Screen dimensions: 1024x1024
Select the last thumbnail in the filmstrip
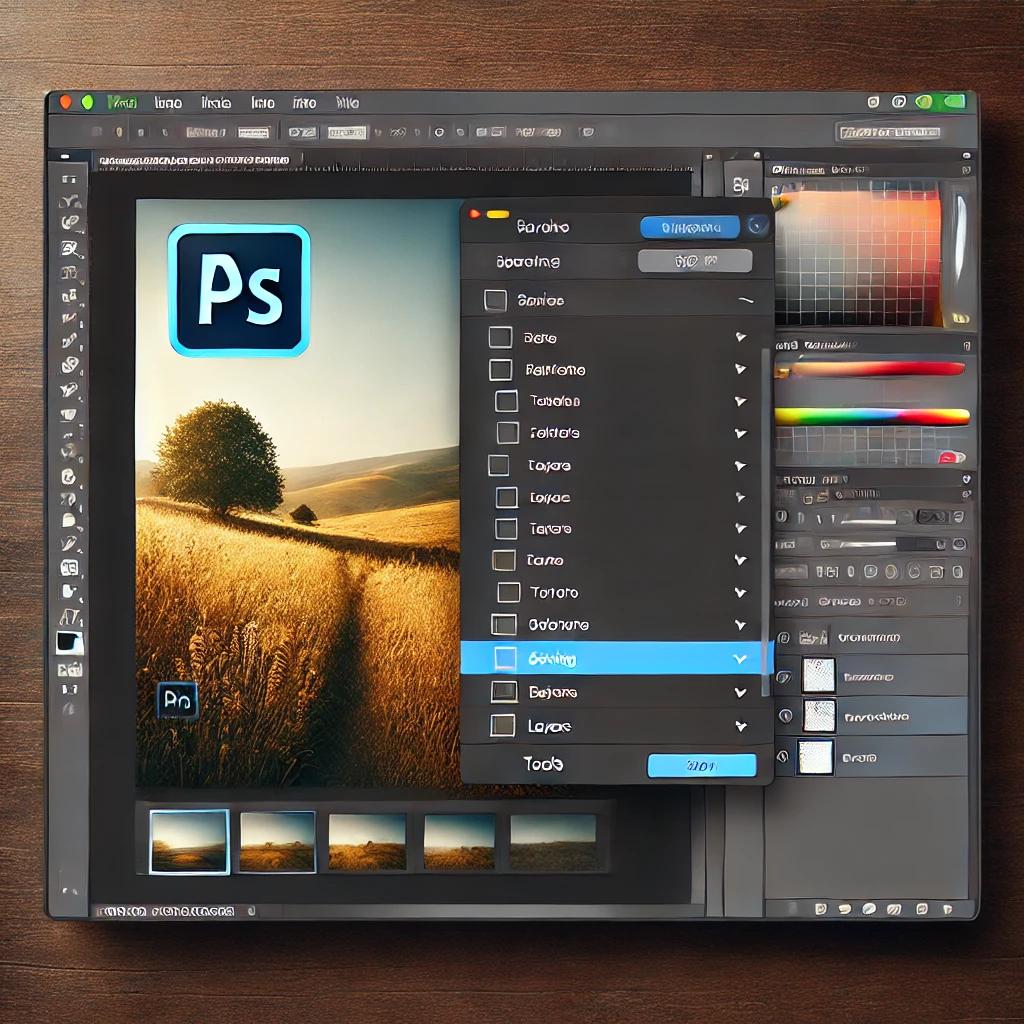coord(553,842)
